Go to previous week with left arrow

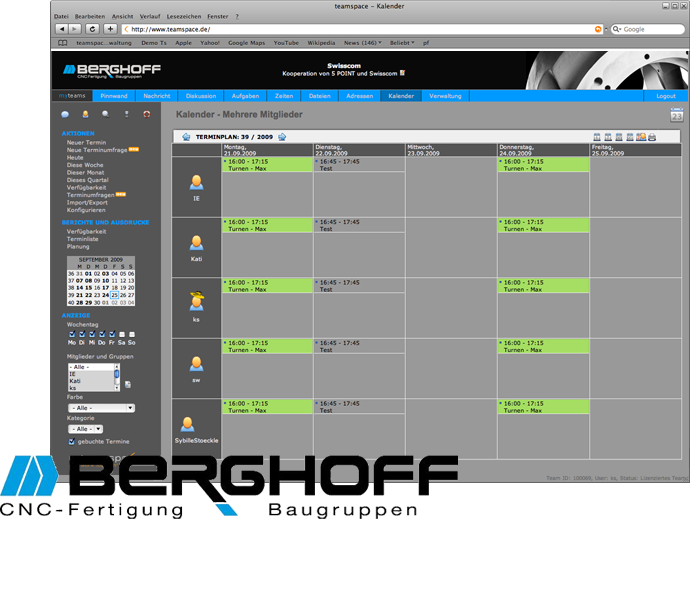pyautogui.click(x=186, y=137)
